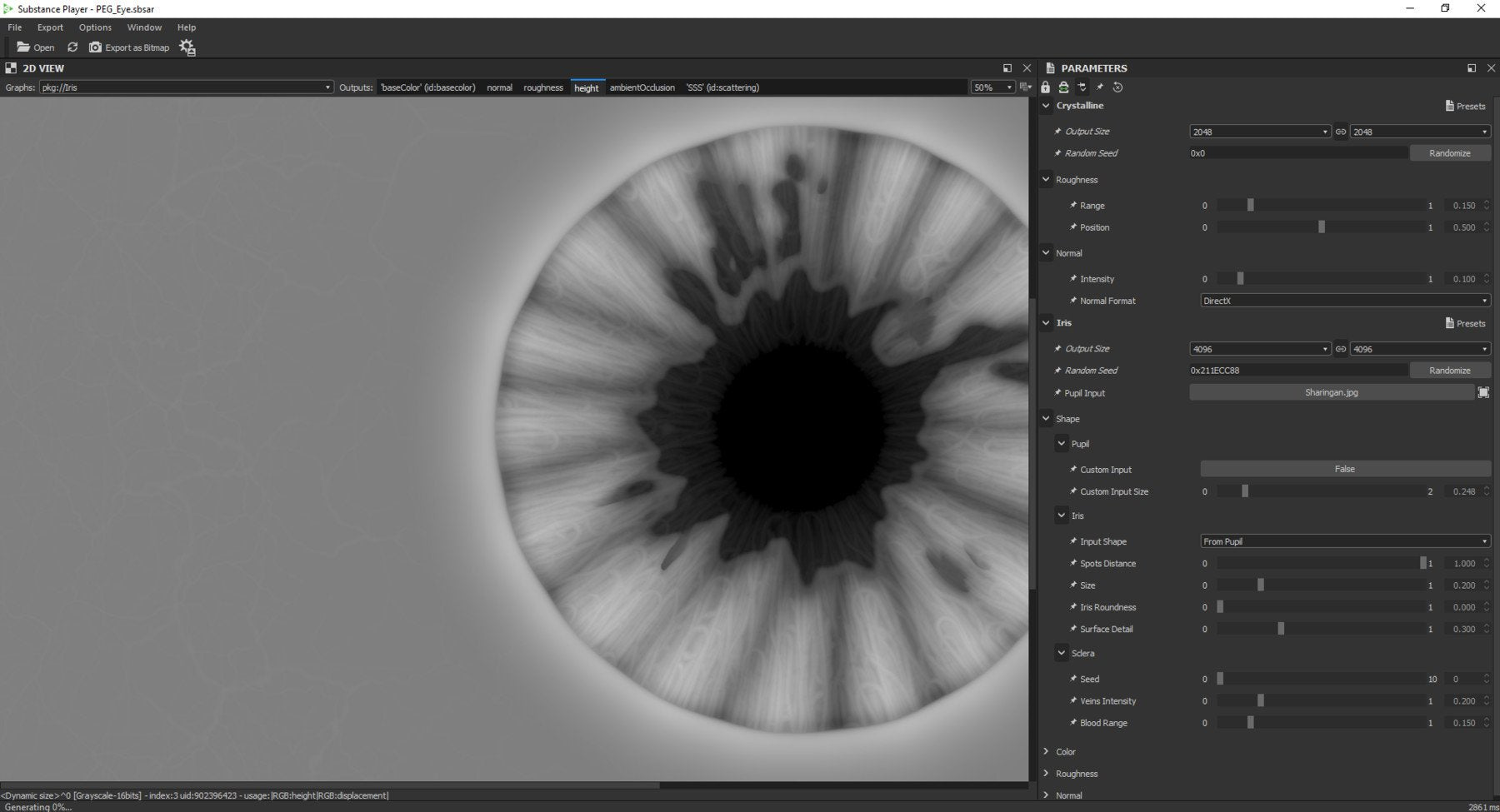The height and width of the screenshot is (812, 1500).
Task: Expand the Color group
Action: [1047, 751]
